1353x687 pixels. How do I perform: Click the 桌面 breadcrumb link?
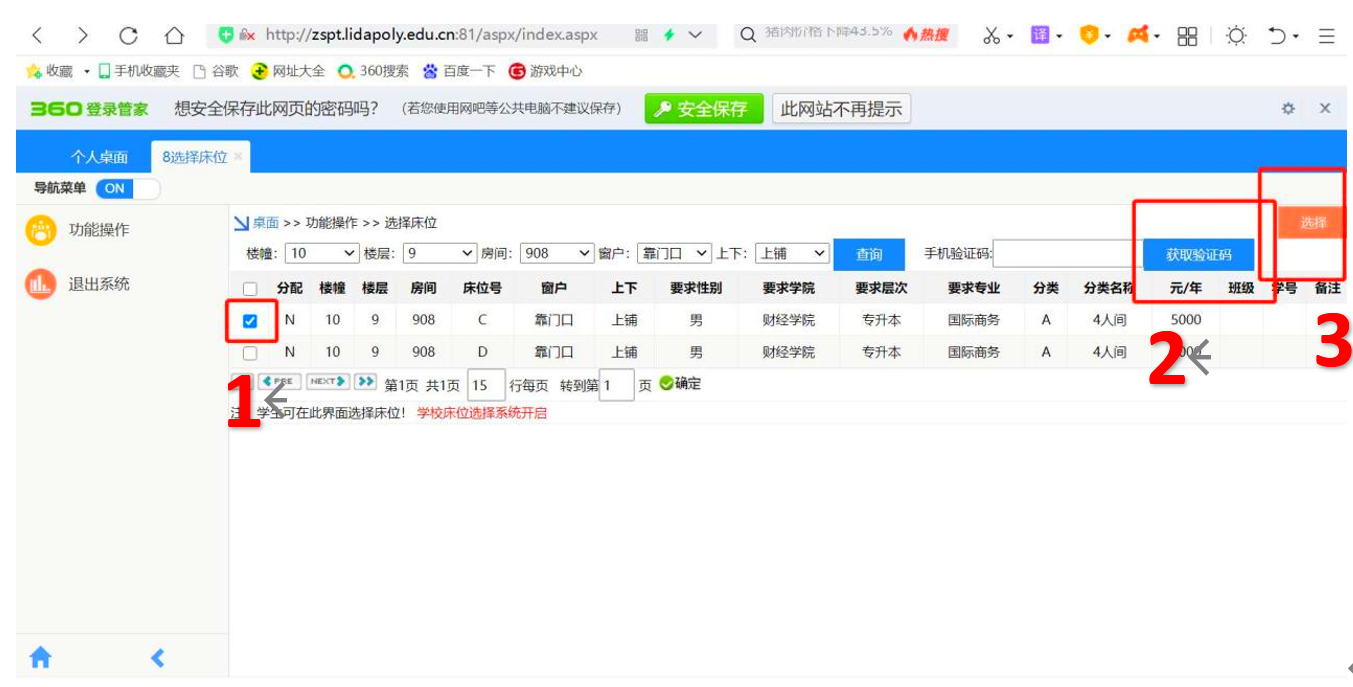pyautogui.click(x=265, y=223)
